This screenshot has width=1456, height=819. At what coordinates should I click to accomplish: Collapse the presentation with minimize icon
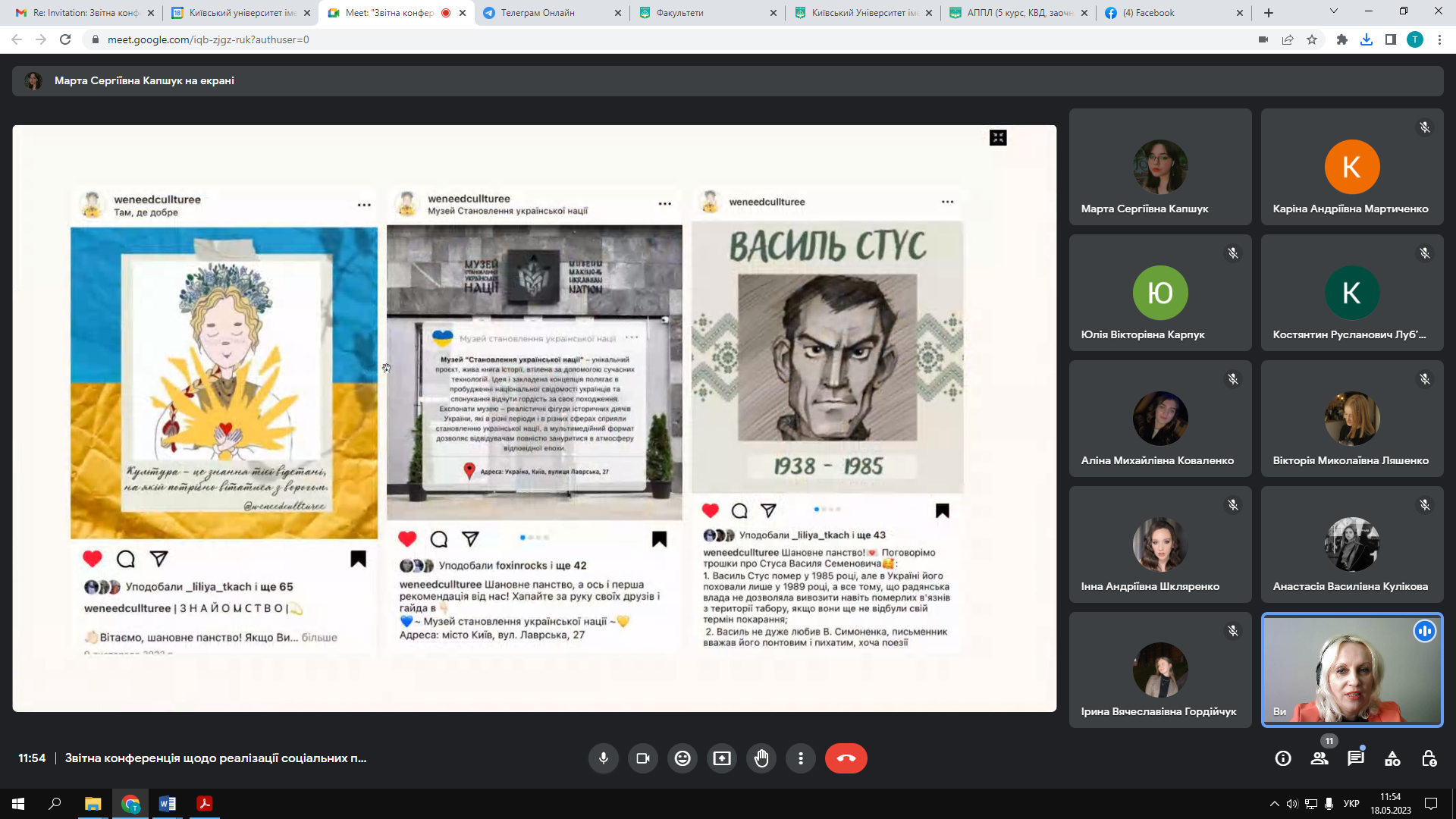tap(998, 137)
